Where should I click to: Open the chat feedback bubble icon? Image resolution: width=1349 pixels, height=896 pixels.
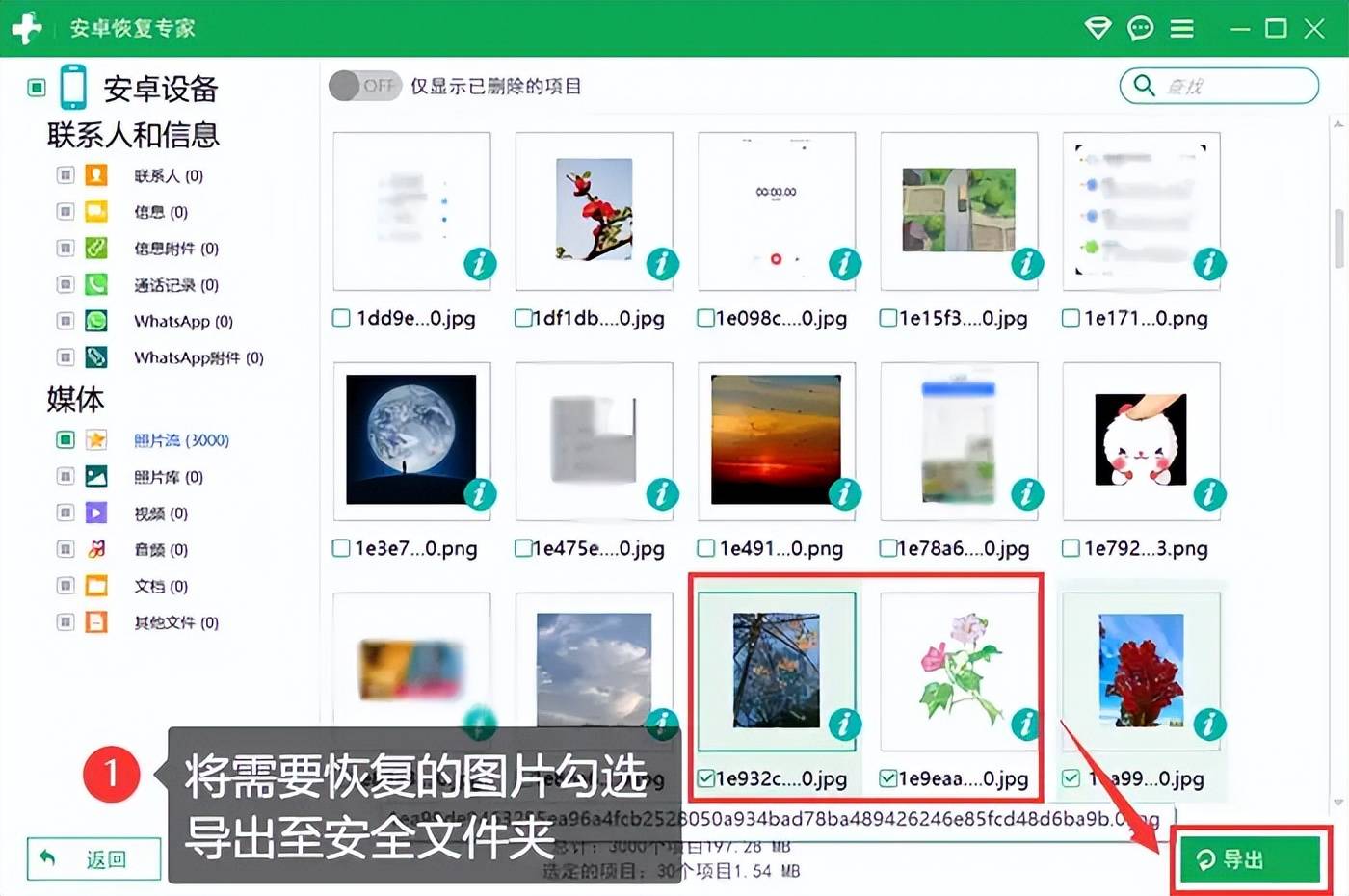(1140, 28)
